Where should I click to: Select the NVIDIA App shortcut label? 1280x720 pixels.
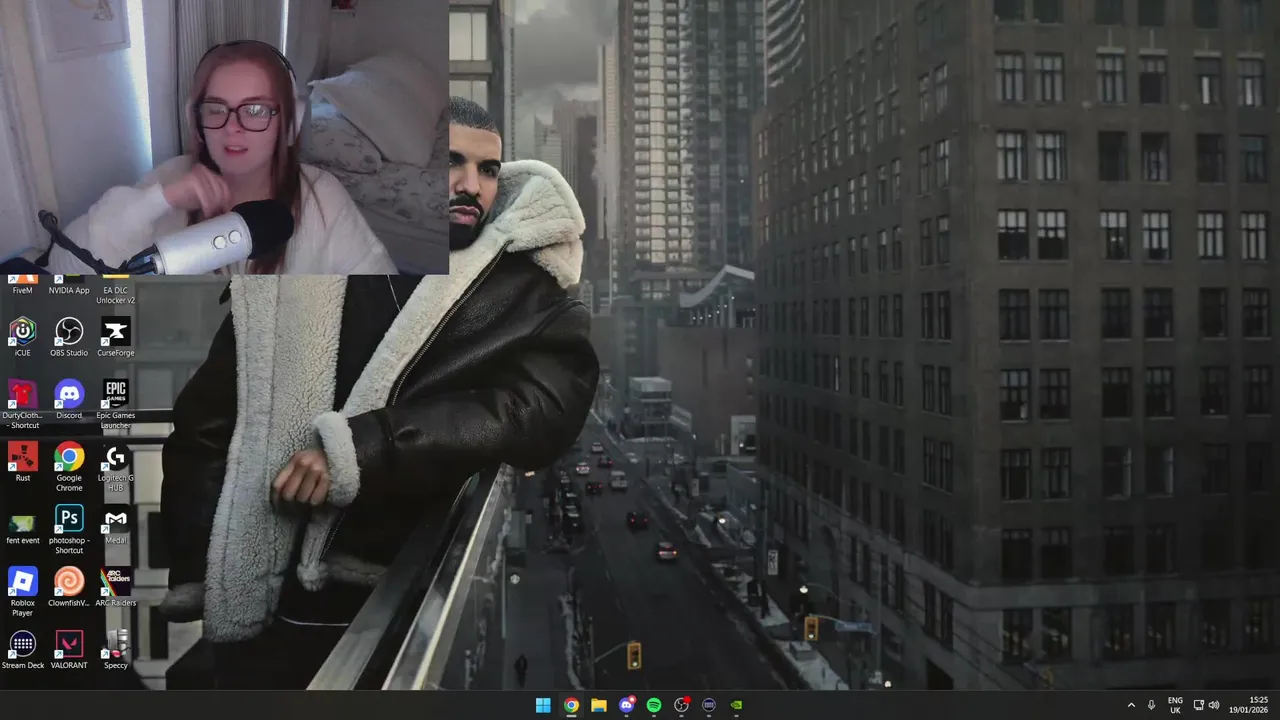pos(69,291)
